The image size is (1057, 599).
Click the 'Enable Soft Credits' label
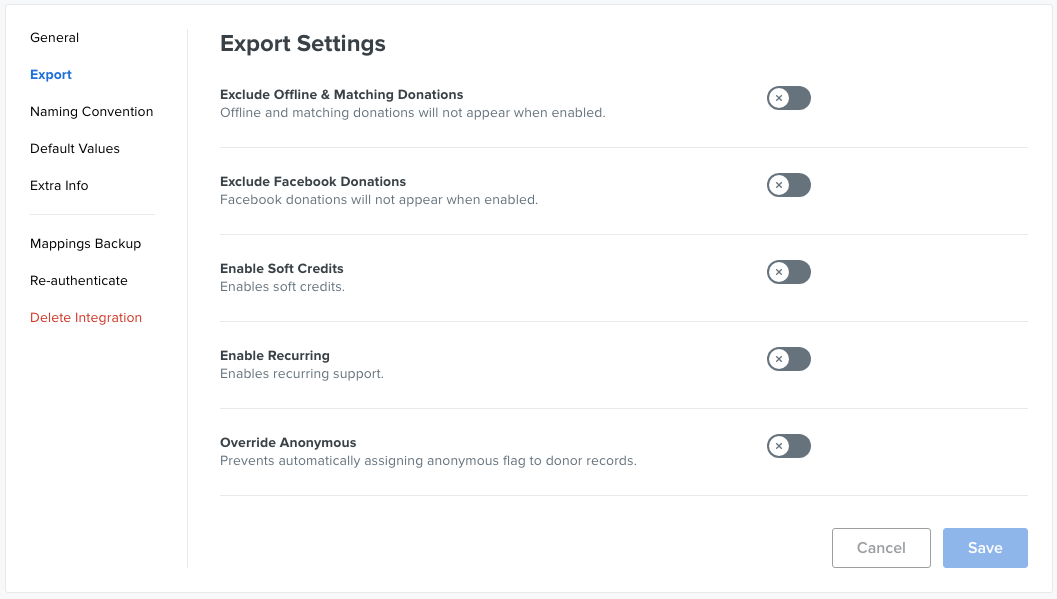[x=282, y=269]
